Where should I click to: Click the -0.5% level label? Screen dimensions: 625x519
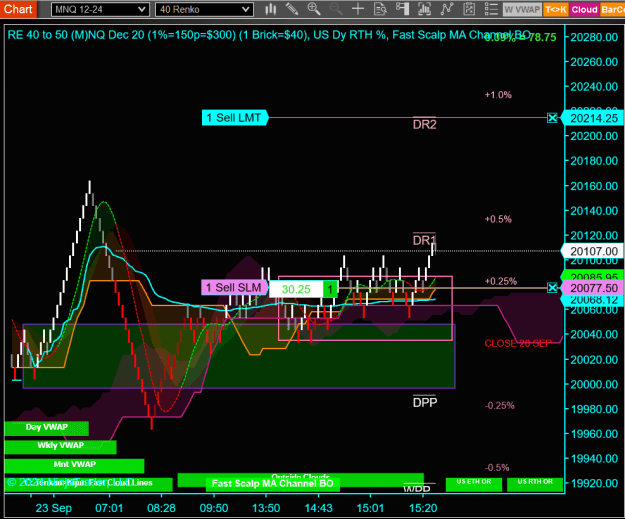(x=497, y=468)
